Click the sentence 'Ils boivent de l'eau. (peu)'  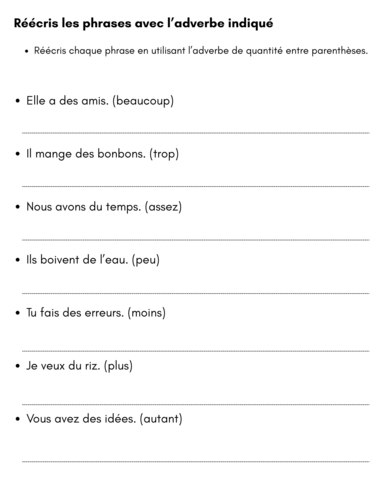[93, 260]
